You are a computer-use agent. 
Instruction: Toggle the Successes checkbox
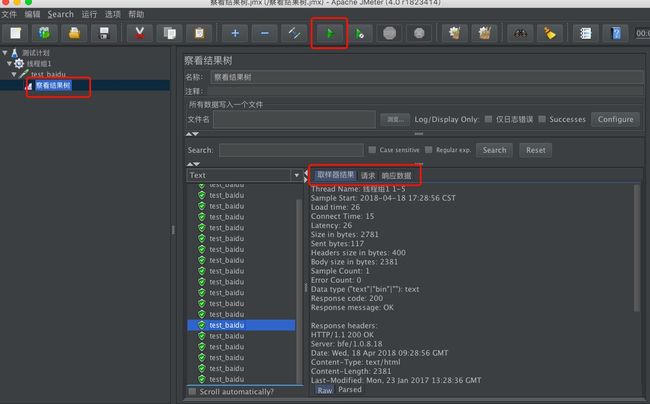pos(542,119)
